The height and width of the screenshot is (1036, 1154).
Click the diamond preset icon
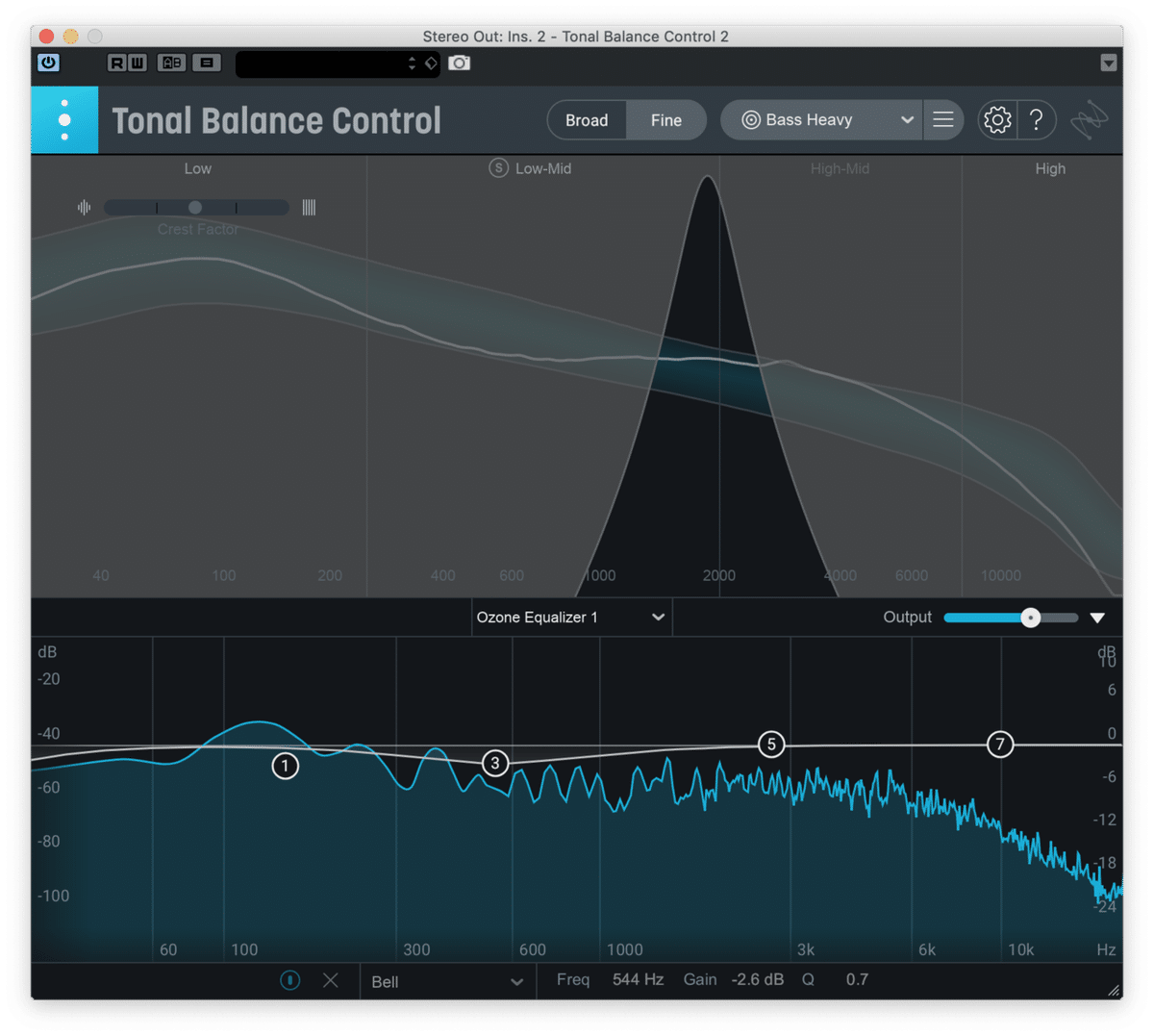point(431,63)
